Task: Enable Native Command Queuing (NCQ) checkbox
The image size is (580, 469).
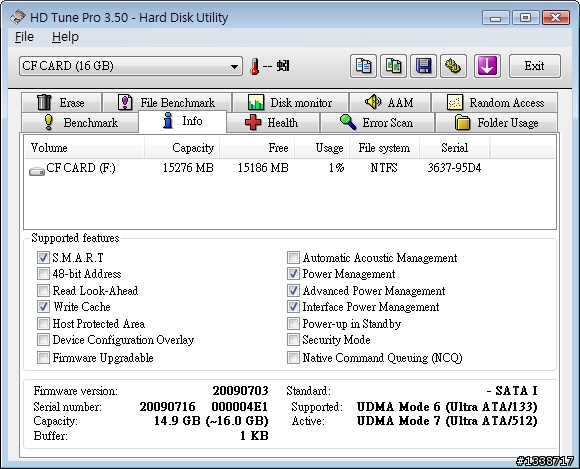Action: point(293,358)
